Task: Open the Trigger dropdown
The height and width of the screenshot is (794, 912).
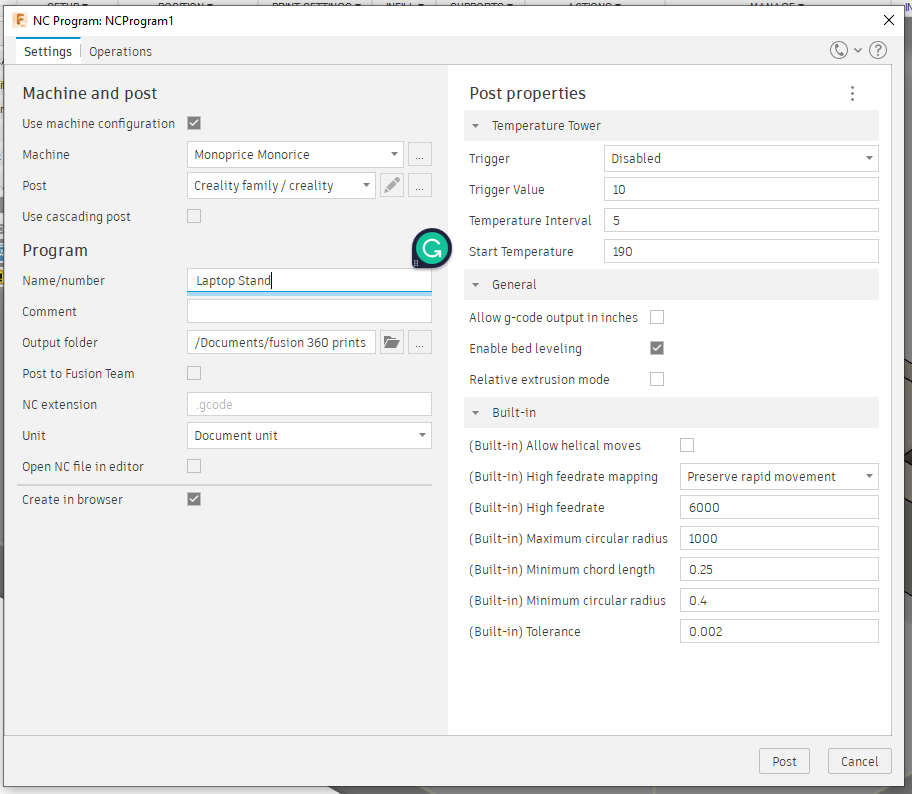Action: tap(741, 158)
